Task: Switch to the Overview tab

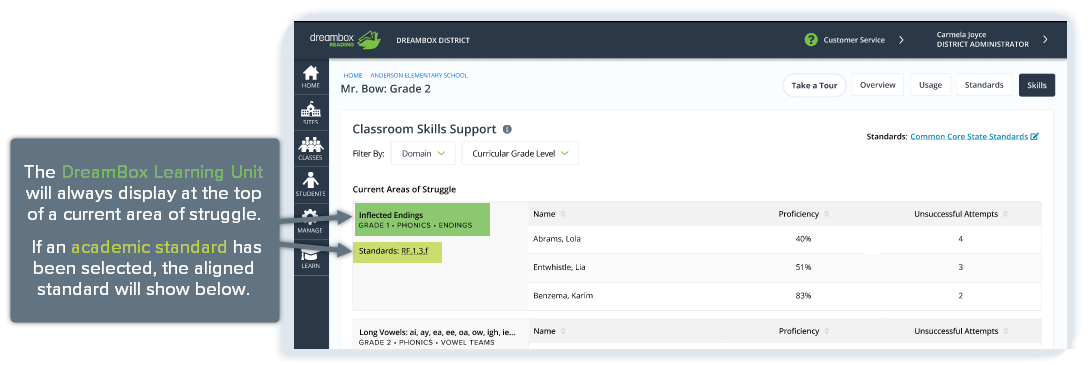Action: pos(878,85)
